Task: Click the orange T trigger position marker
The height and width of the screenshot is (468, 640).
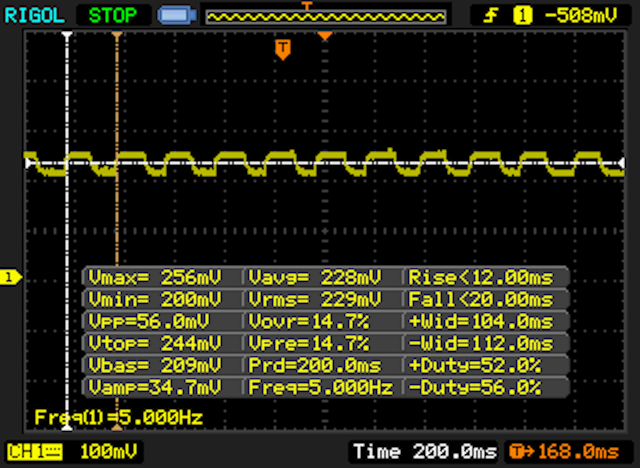Action: (x=283, y=49)
